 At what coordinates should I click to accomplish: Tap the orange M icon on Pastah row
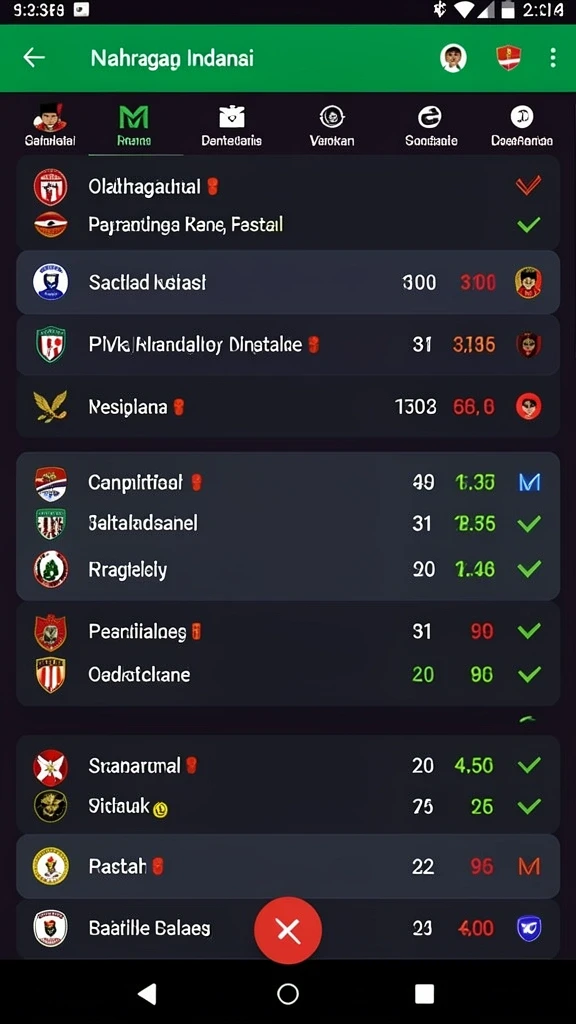point(528,867)
